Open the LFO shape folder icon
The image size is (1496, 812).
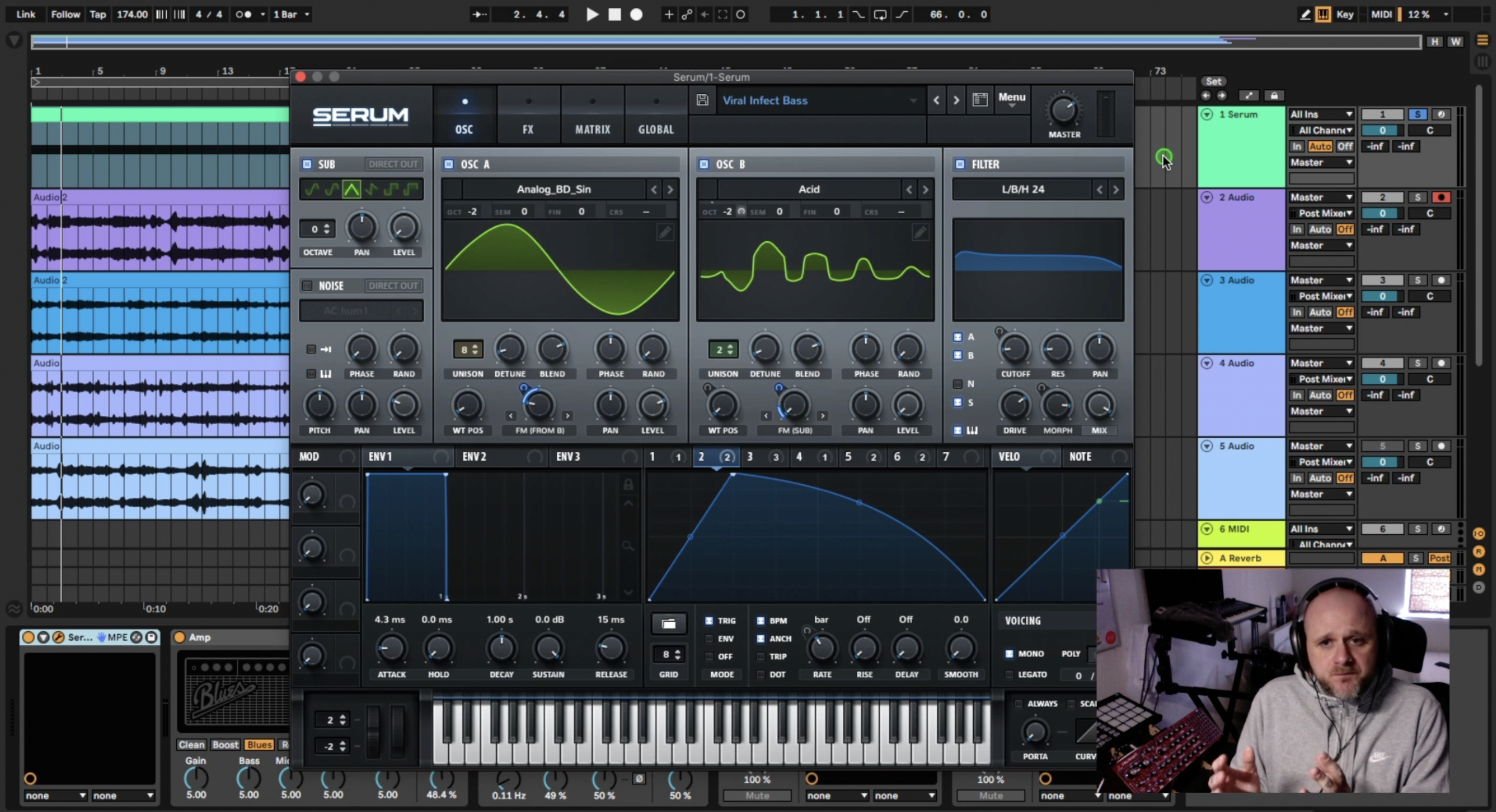point(668,624)
